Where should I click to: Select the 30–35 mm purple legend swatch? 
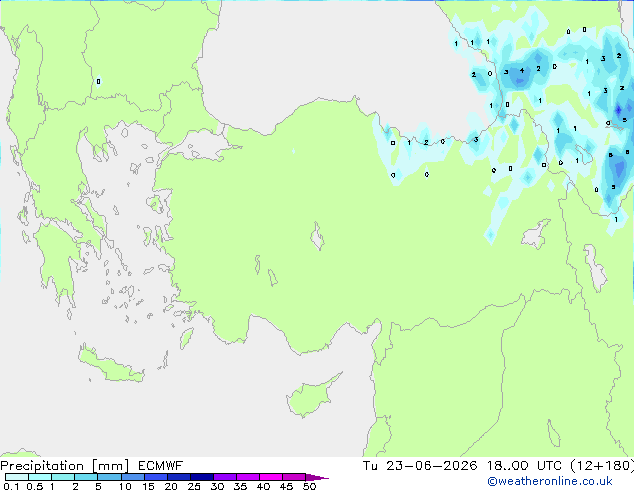coord(225,477)
